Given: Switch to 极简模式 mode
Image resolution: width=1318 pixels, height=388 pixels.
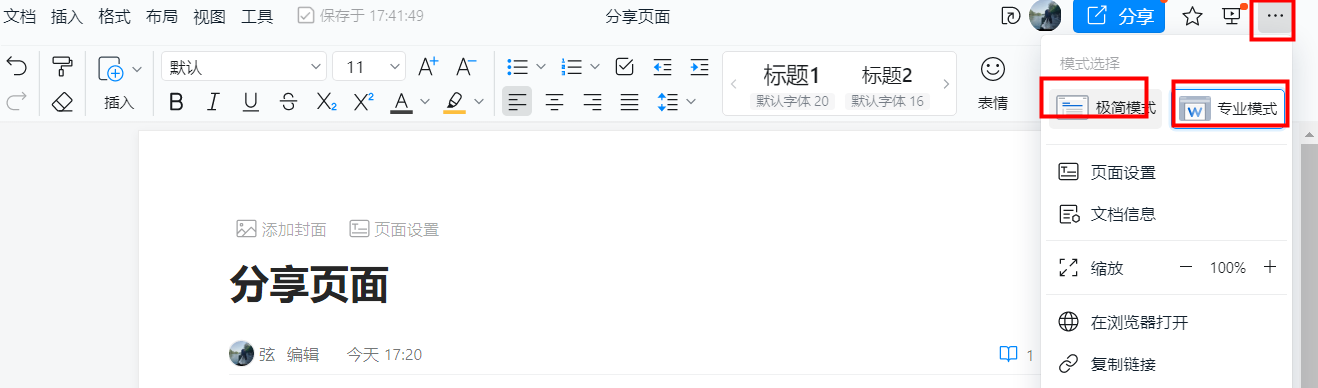Looking at the screenshot, I should coord(1105,107).
